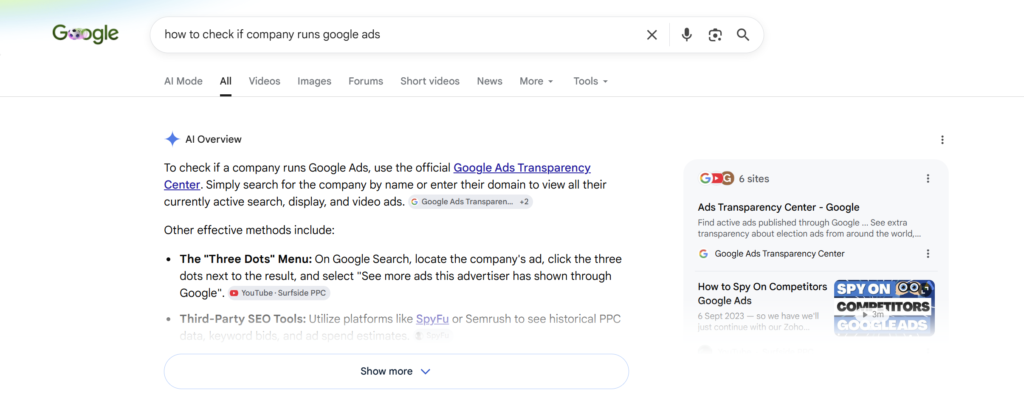Expand the More dropdown
The height and width of the screenshot is (395, 1024).
click(x=537, y=81)
